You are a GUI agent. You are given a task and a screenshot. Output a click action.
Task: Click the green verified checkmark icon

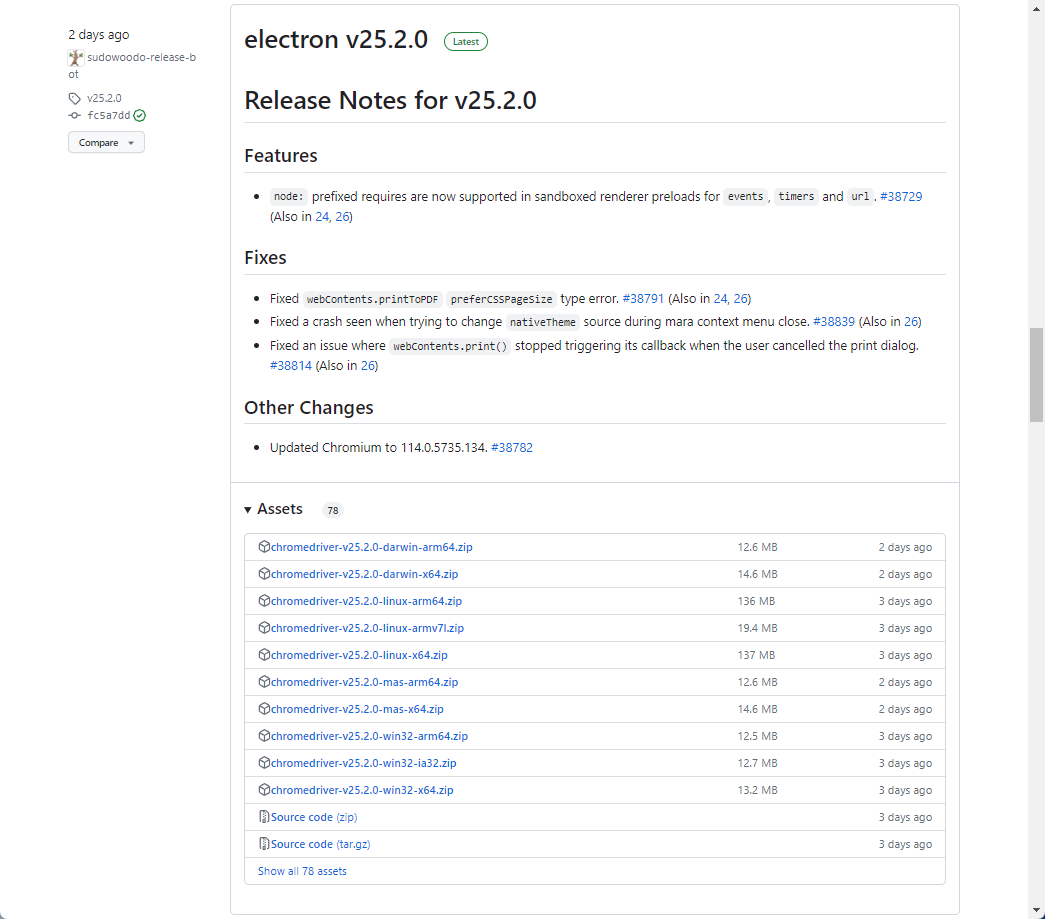click(140, 115)
